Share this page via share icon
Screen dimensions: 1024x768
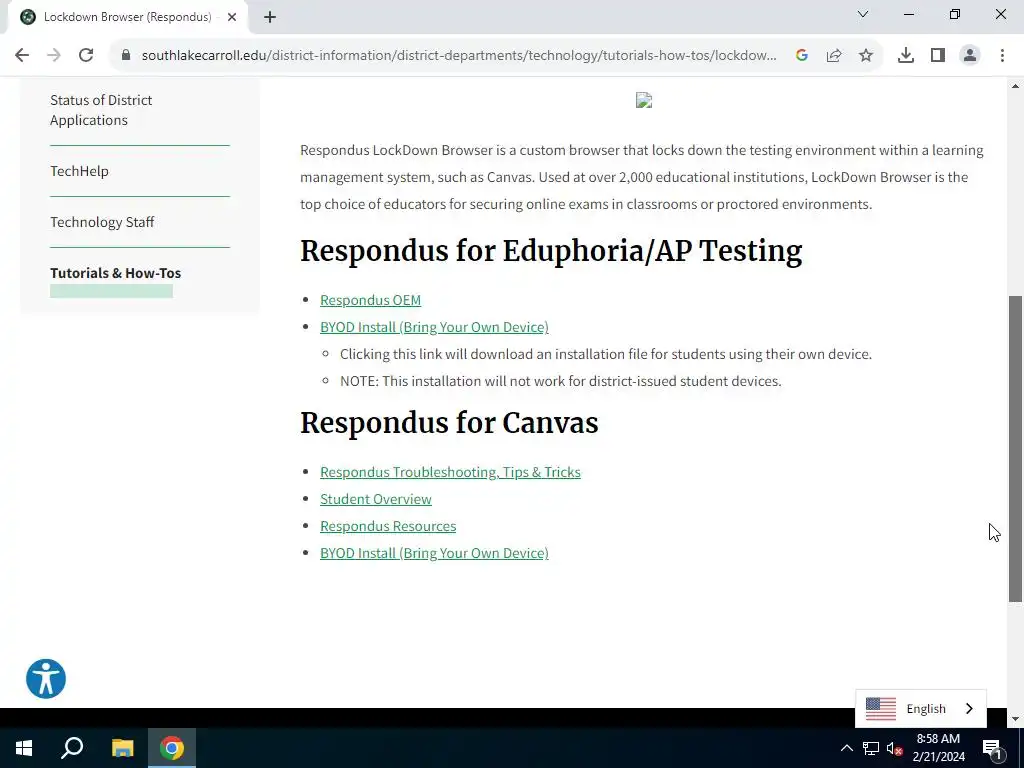click(x=834, y=56)
